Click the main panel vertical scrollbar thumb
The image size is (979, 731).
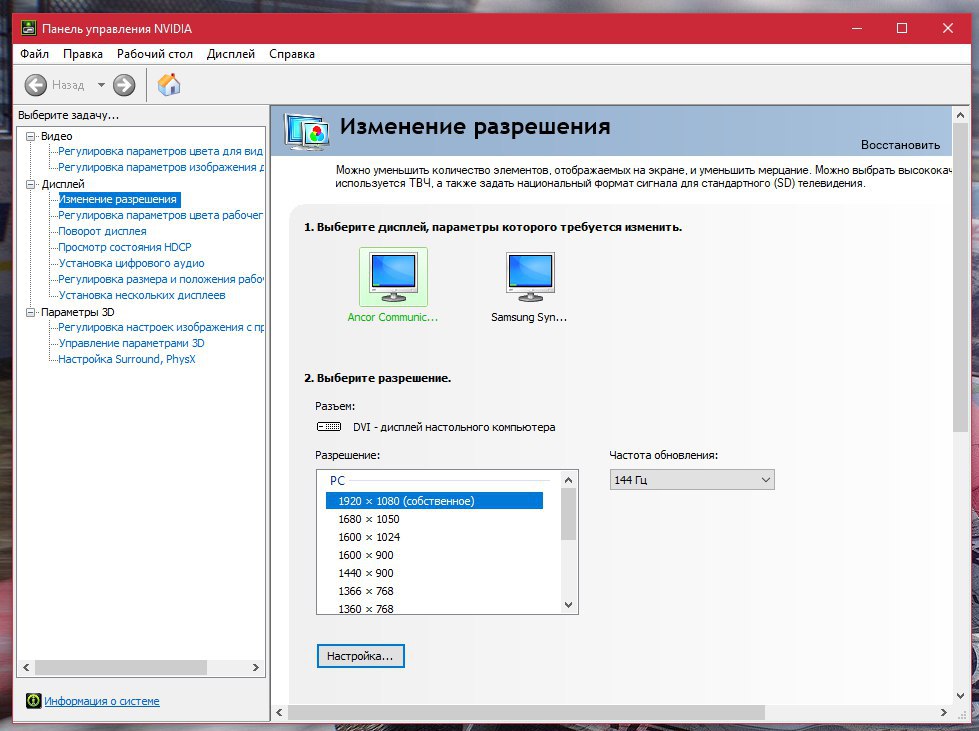click(x=960, y=278)
